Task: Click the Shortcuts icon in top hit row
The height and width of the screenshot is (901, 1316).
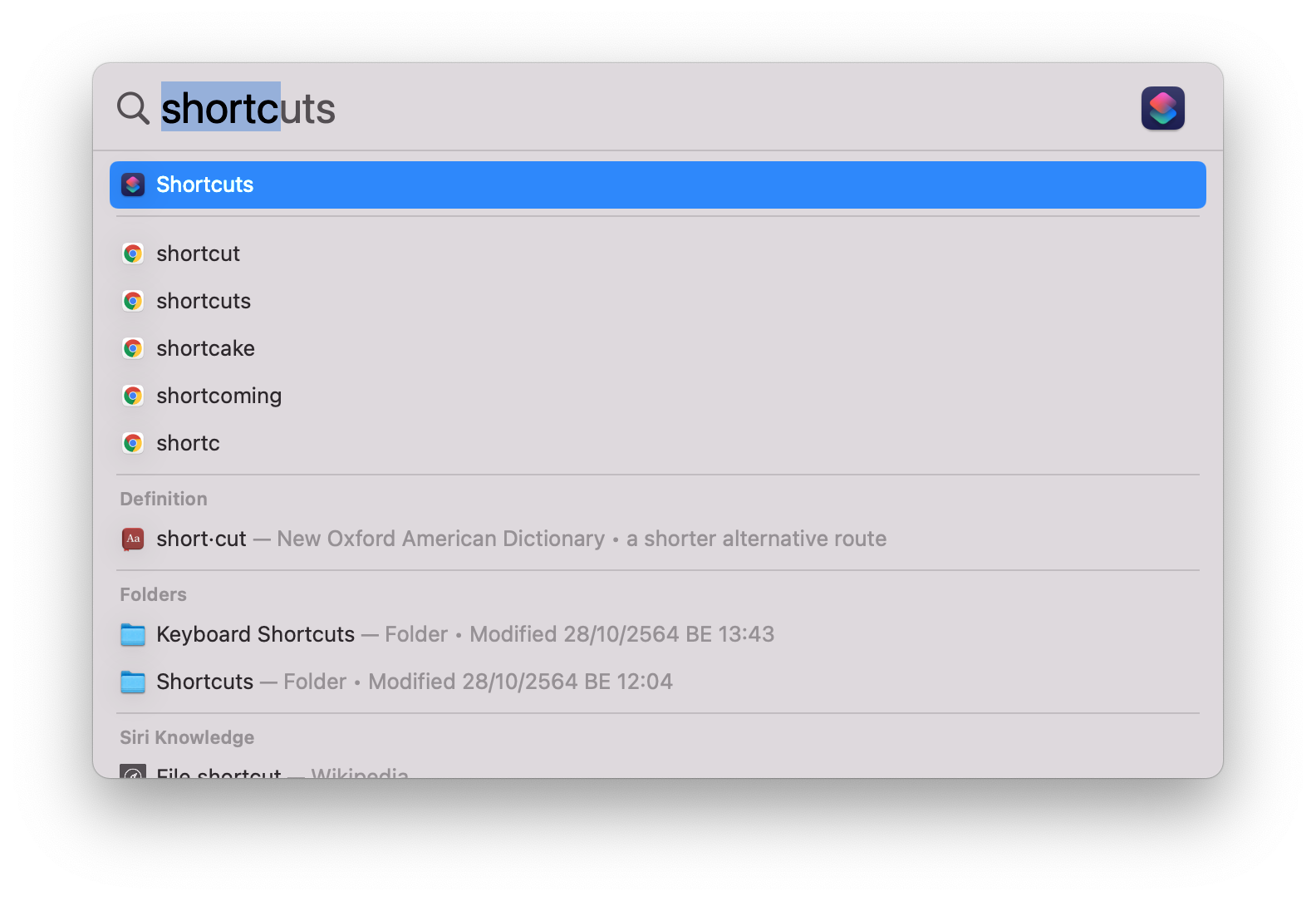Action: 133,185
